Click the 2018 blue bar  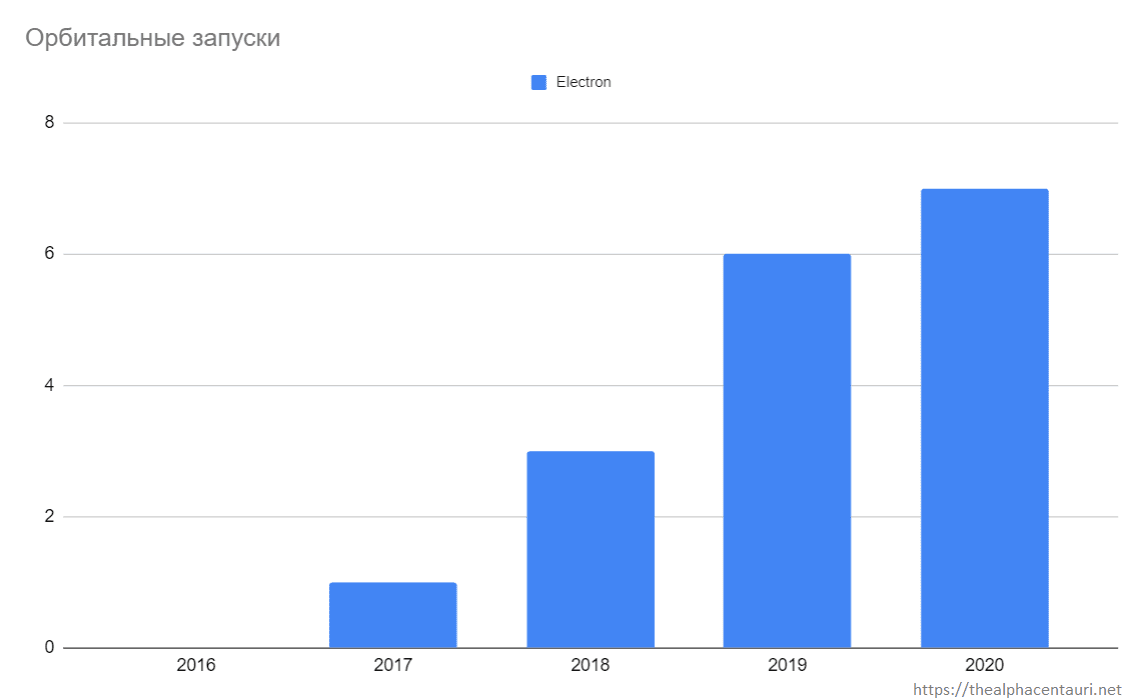pyautogui.click(x=590, y=549)
